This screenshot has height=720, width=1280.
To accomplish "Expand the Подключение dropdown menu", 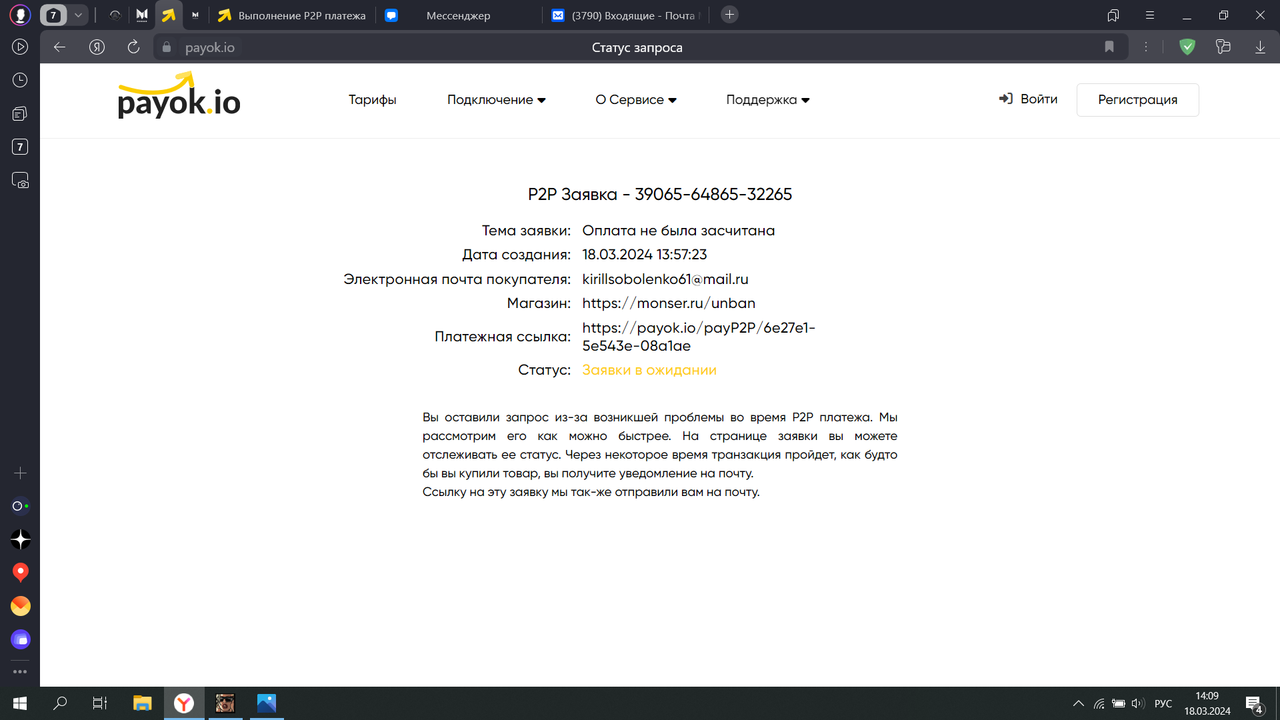I will 496,100.
